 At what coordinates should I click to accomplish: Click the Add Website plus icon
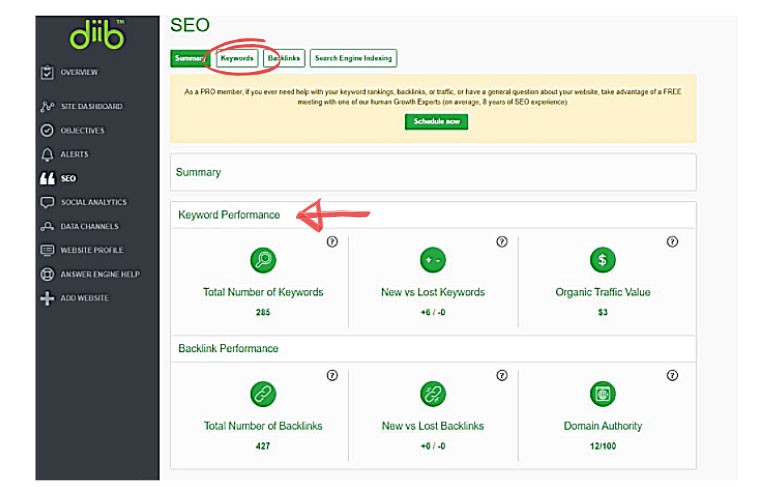pyautogui.click(x=47, y=298)
